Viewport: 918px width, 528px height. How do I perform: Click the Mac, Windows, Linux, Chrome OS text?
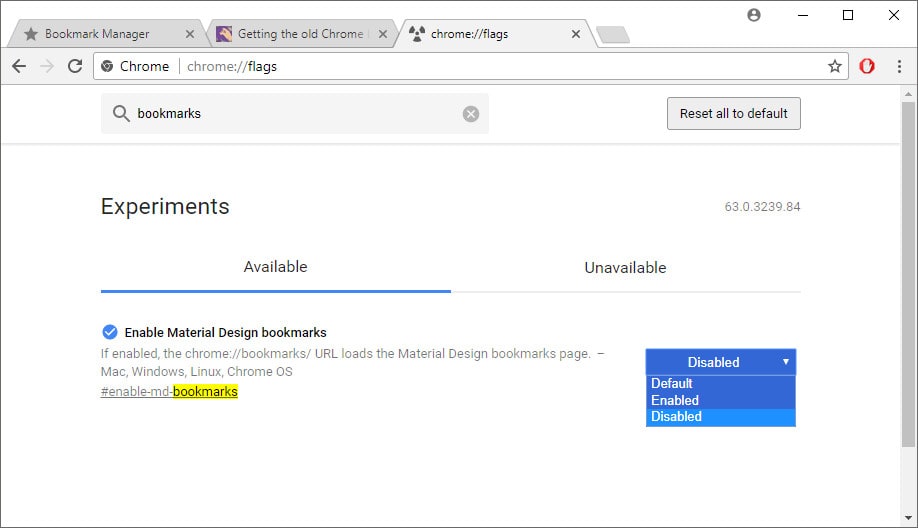[197, 372]
